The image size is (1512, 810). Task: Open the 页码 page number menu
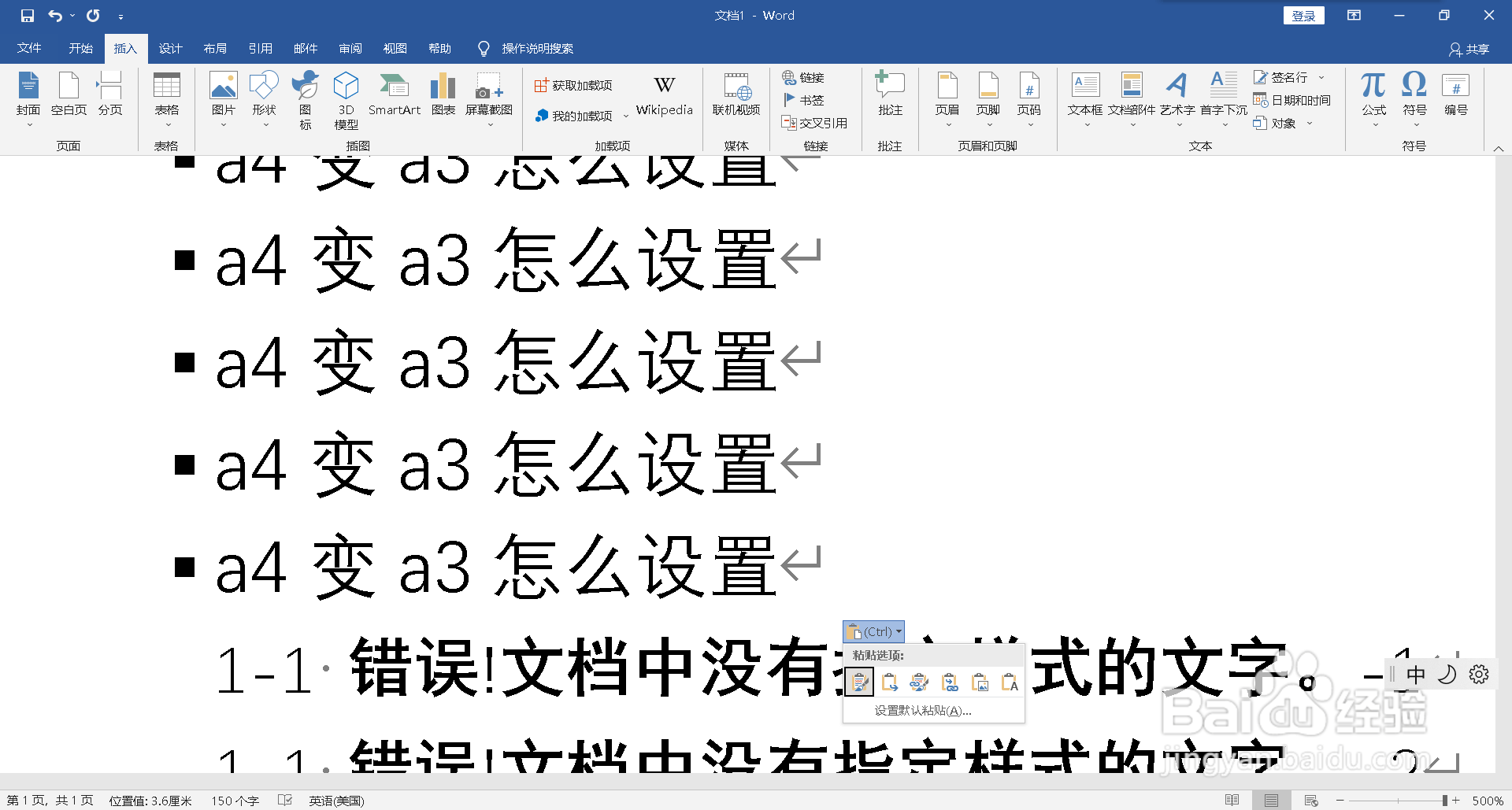pos(1029,100)
